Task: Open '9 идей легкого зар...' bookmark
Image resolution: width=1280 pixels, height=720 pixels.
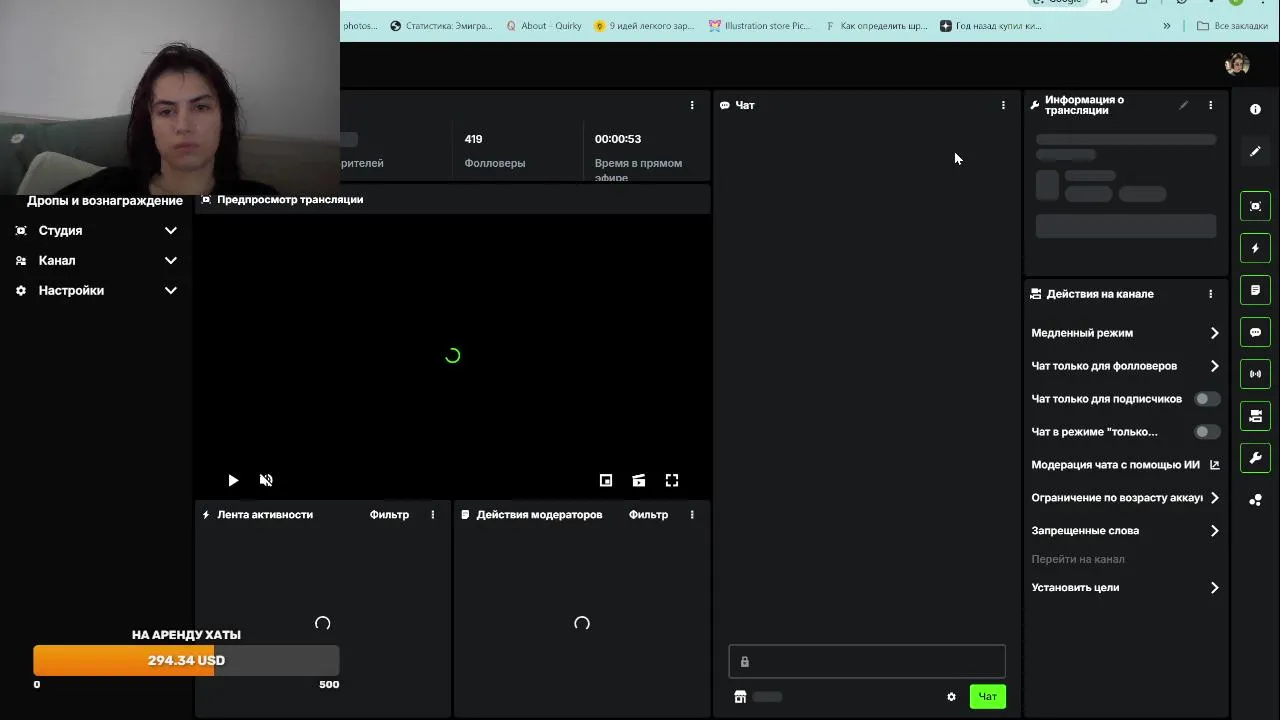Action: click(x=644, y=26)
